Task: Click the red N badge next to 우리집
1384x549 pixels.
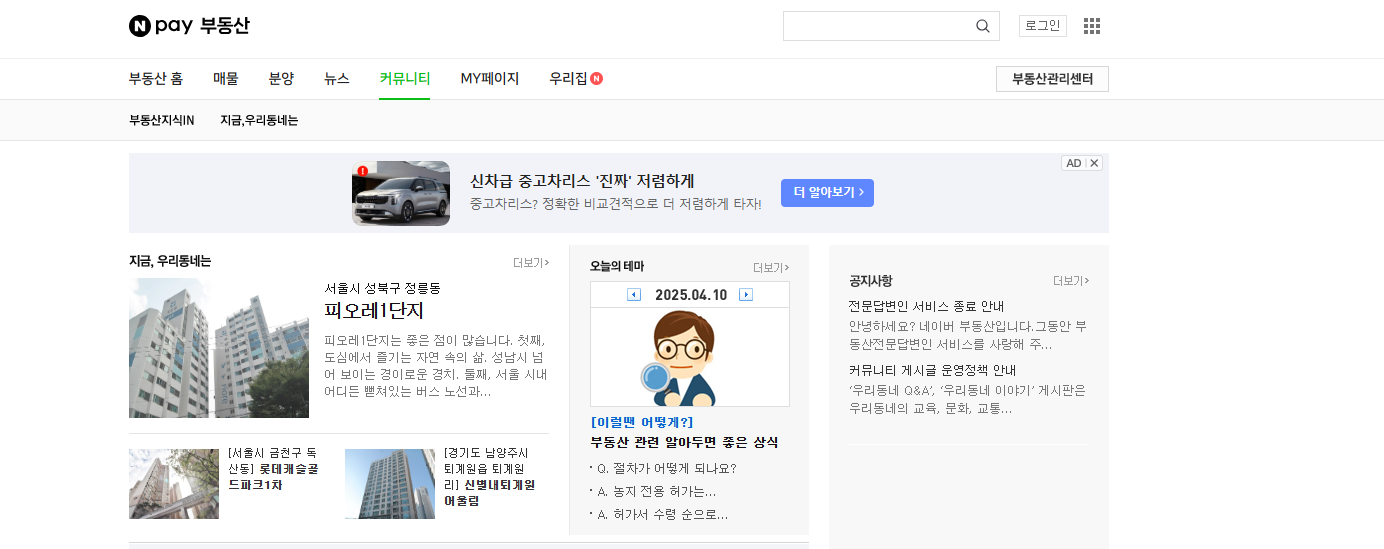Action: click(x=597, y=79)
